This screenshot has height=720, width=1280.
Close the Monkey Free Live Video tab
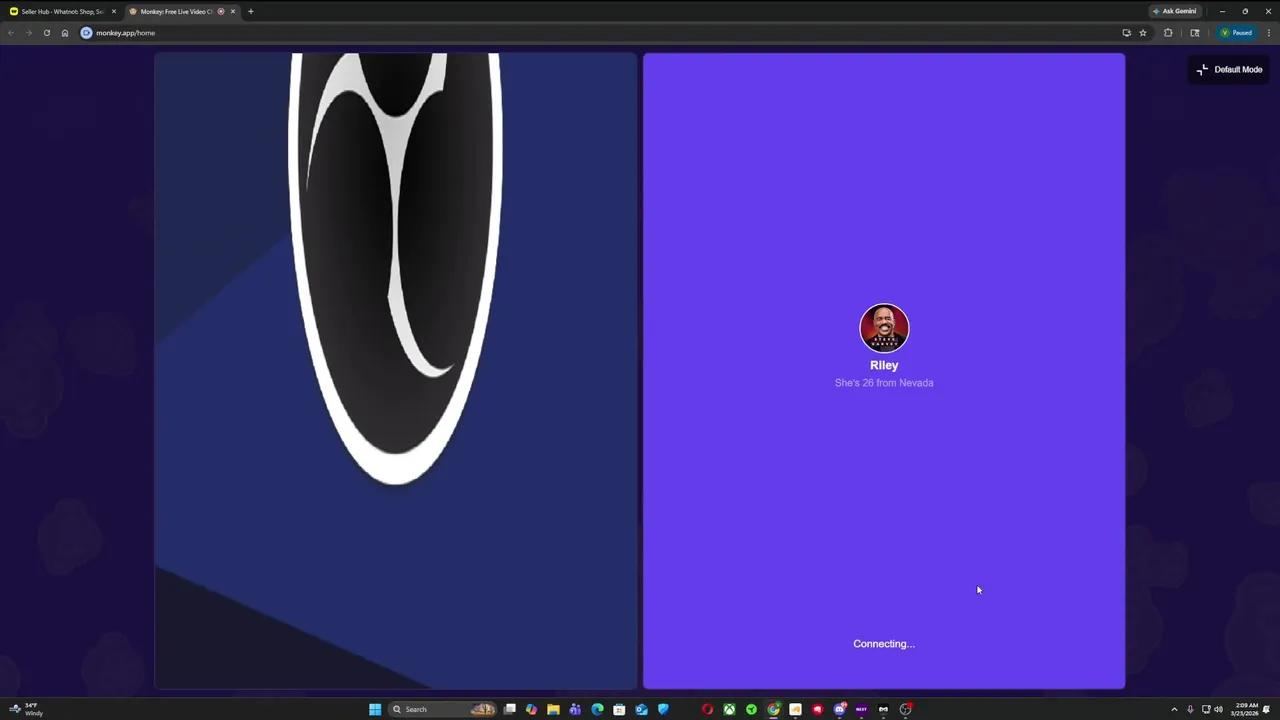coord(232,11)
